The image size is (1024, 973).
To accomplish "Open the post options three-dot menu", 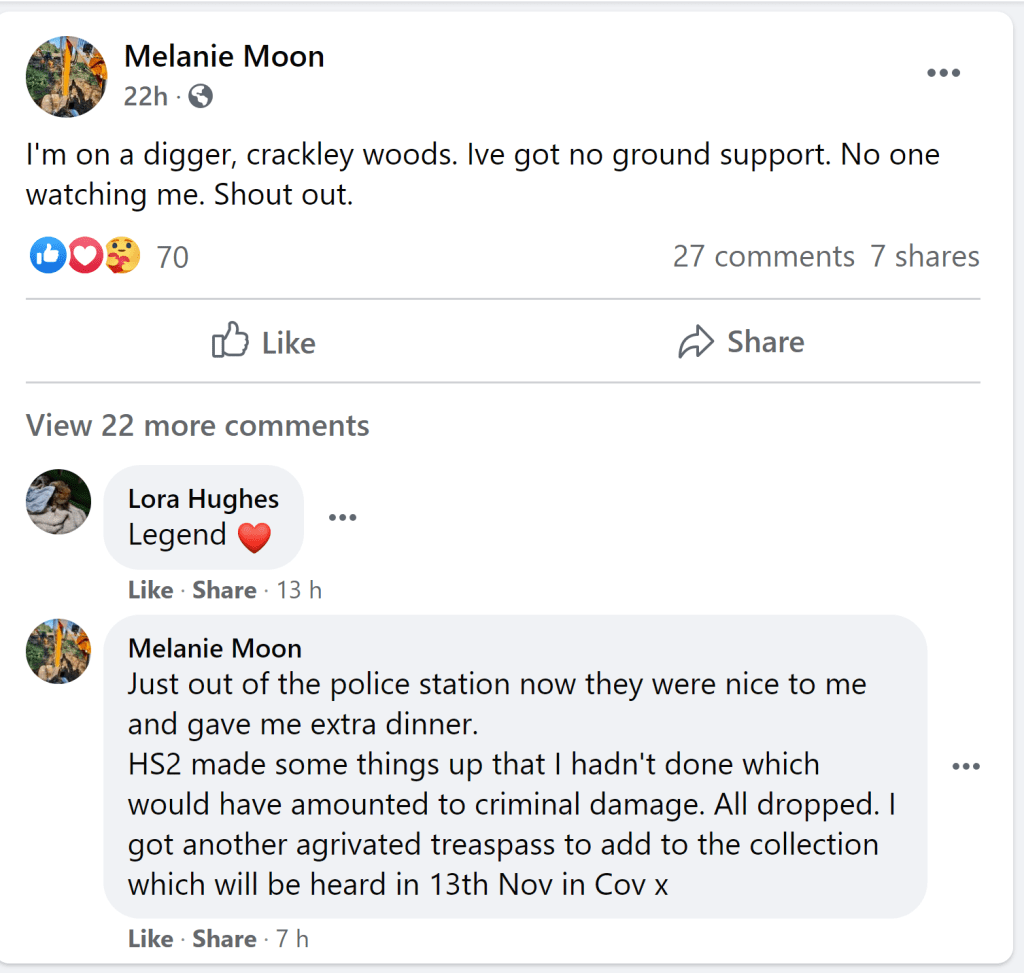I will click(943, 73).
